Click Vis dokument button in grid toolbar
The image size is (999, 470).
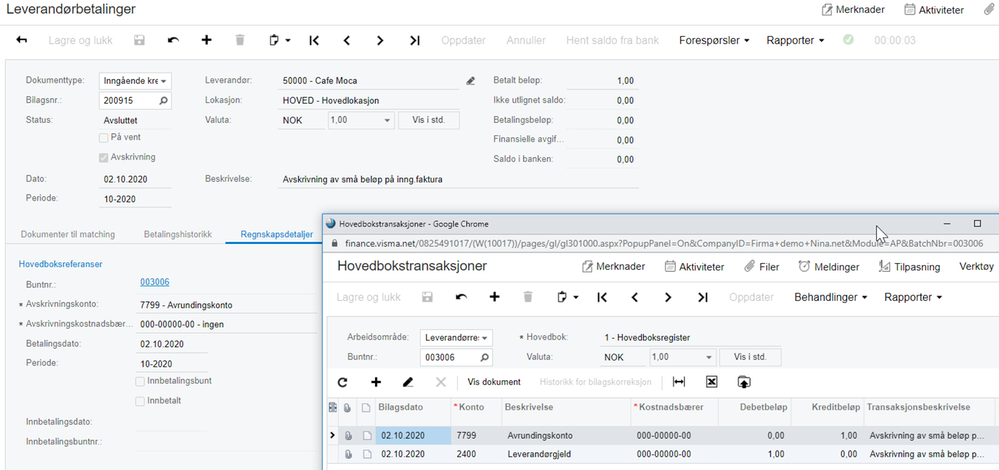[494, 382]
